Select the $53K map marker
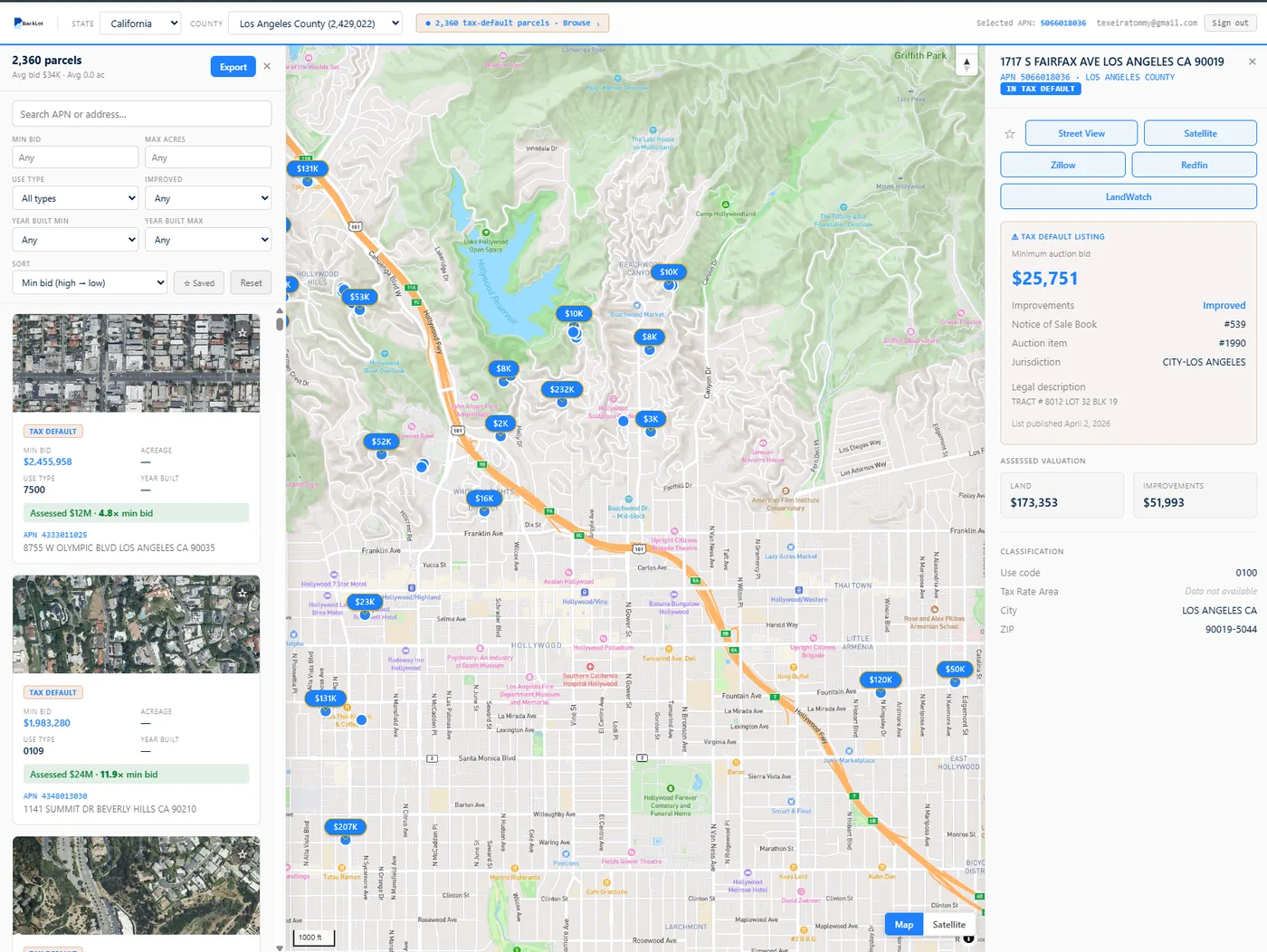 click(x=359, y=297)
